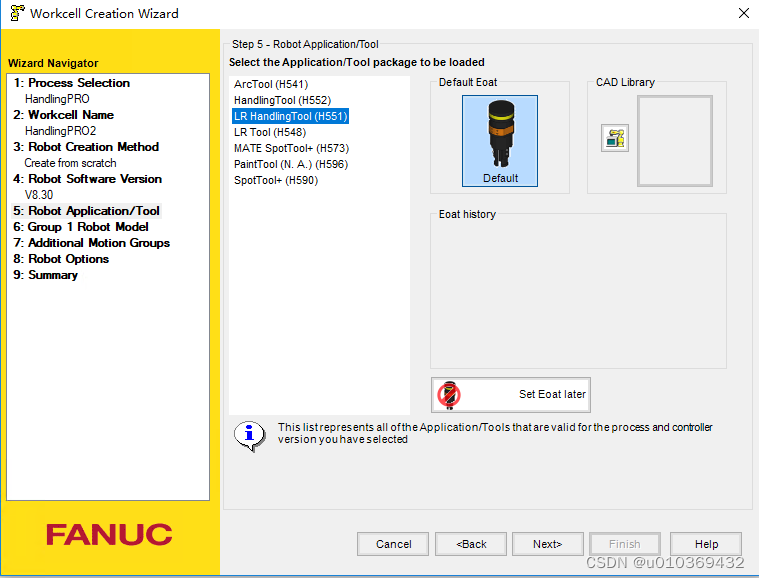Open Help for the wizard

click(x=706, y=544)
